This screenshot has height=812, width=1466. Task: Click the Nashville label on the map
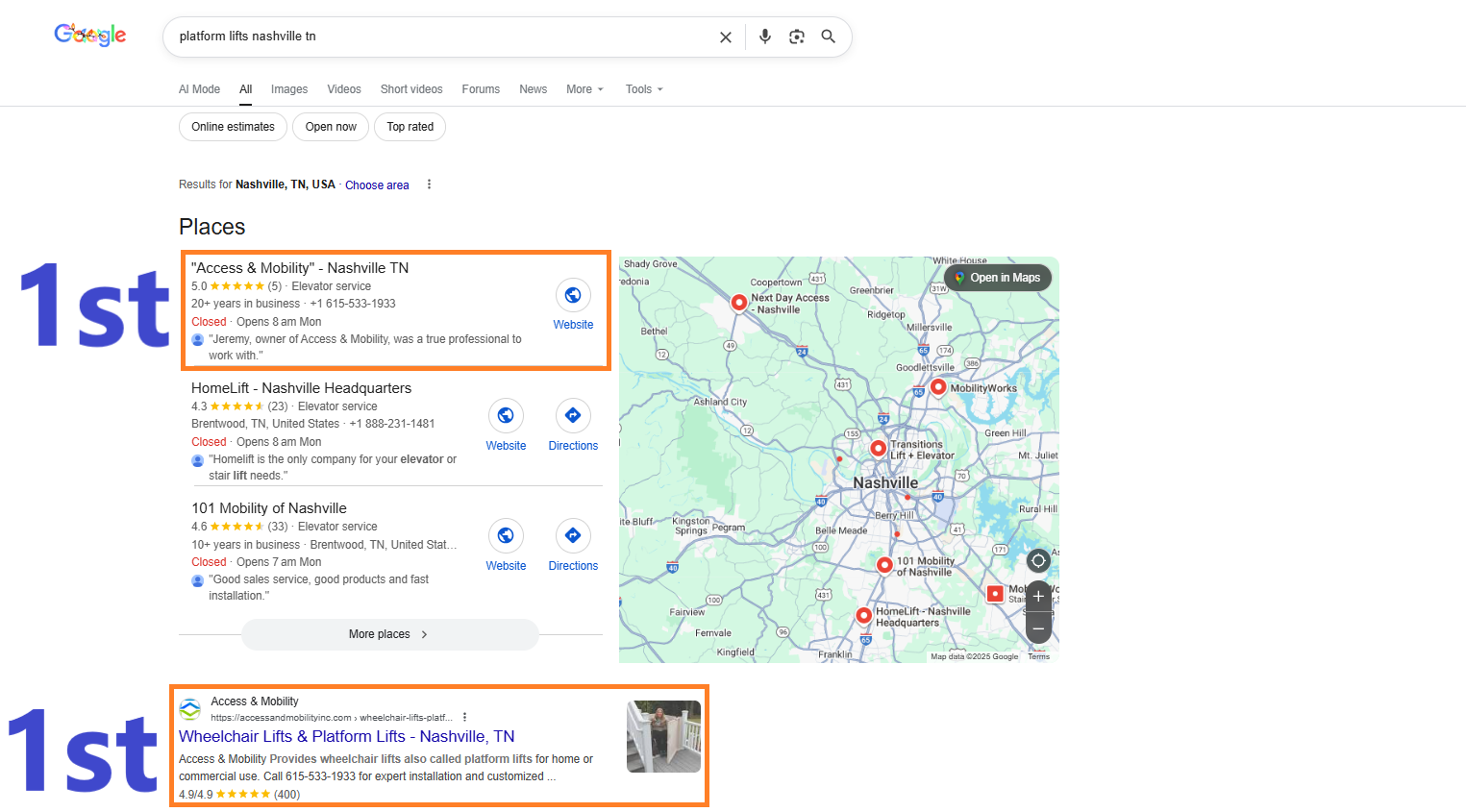coord(885,482)
